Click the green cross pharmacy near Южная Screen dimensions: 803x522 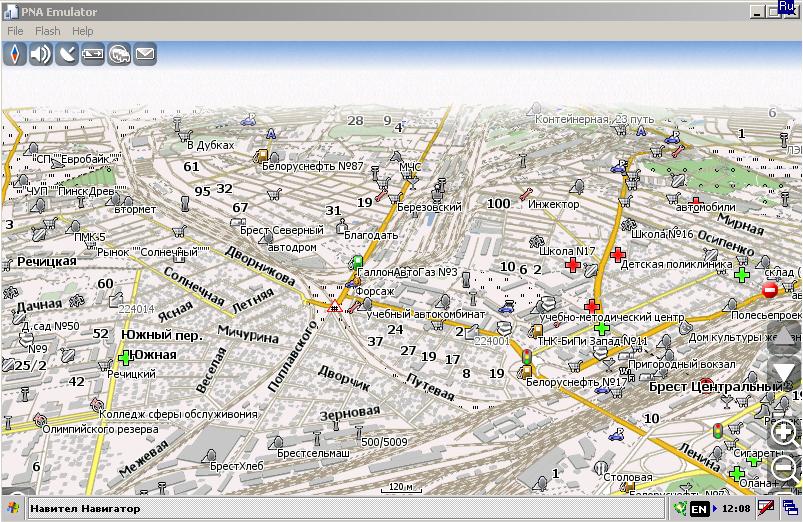click(125, 358)
